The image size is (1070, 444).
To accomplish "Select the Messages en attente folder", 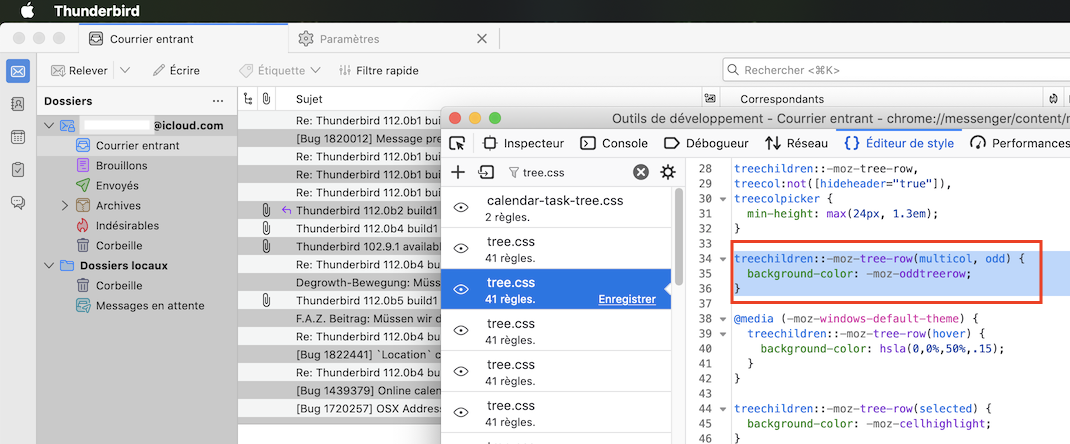I will tap(137, 306).
